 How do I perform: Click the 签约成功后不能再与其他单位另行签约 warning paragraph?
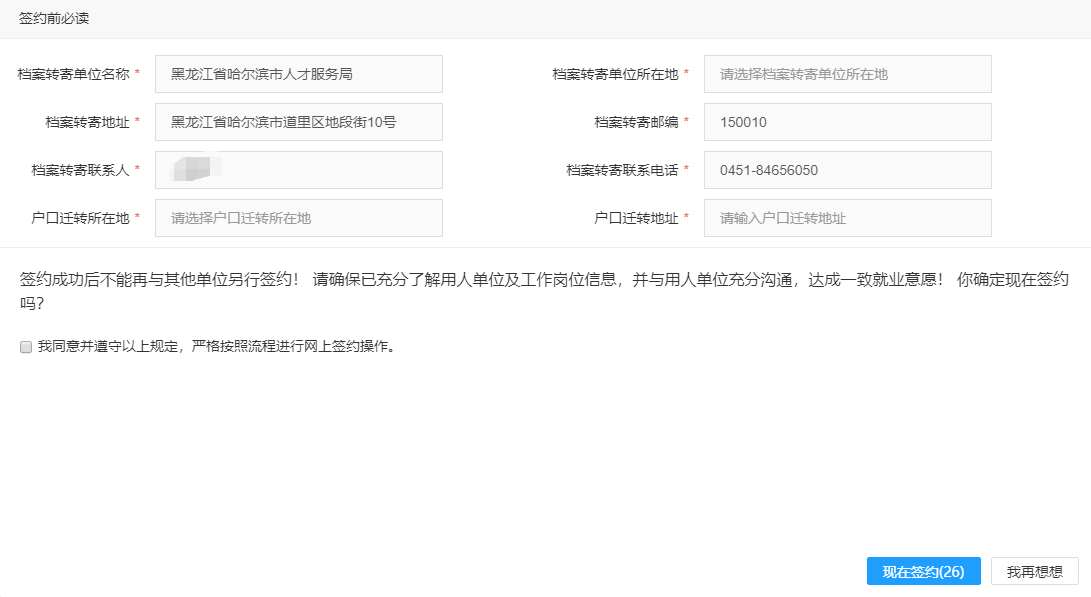pos(544,280)
